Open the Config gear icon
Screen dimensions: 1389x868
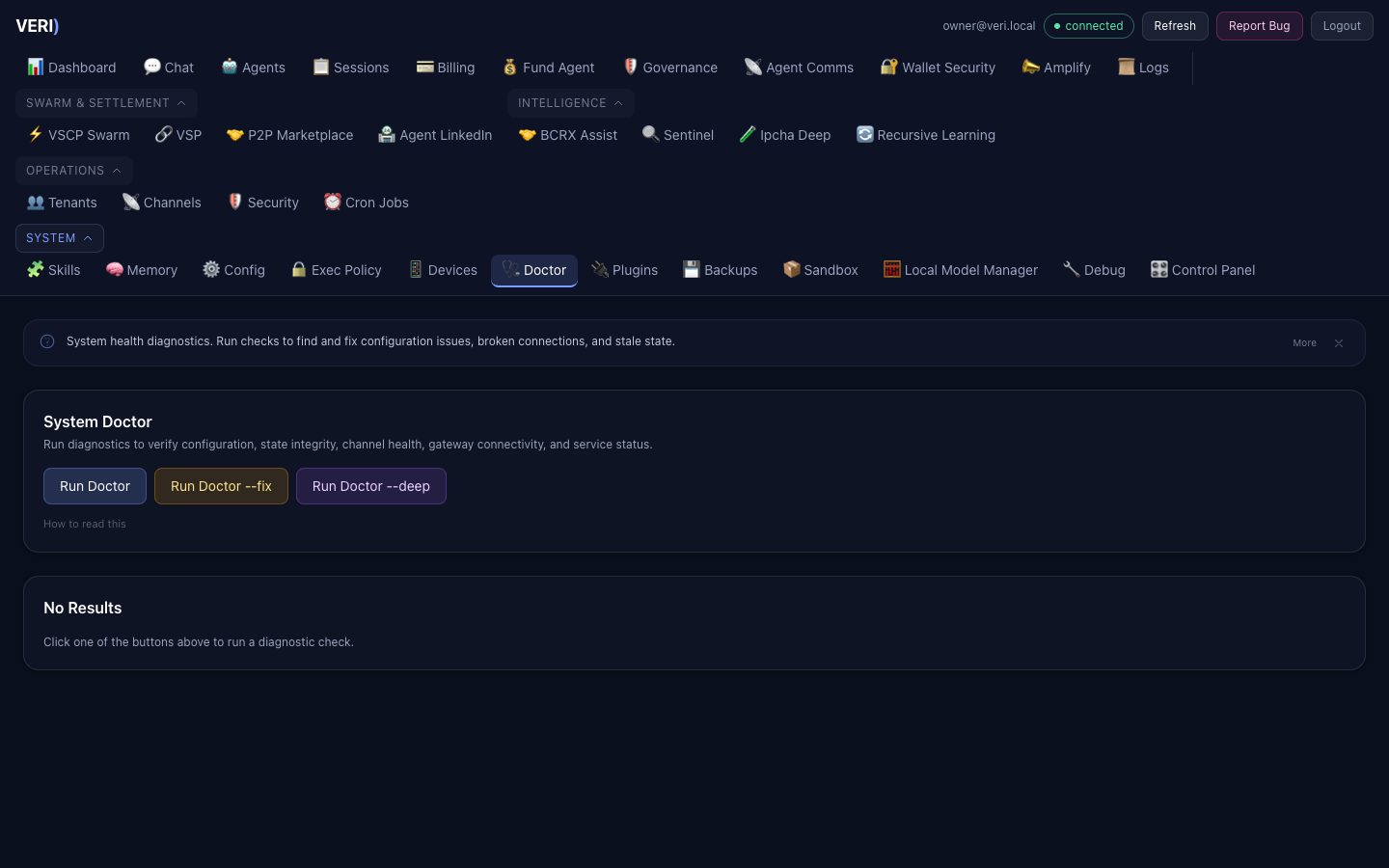(211, 269)
